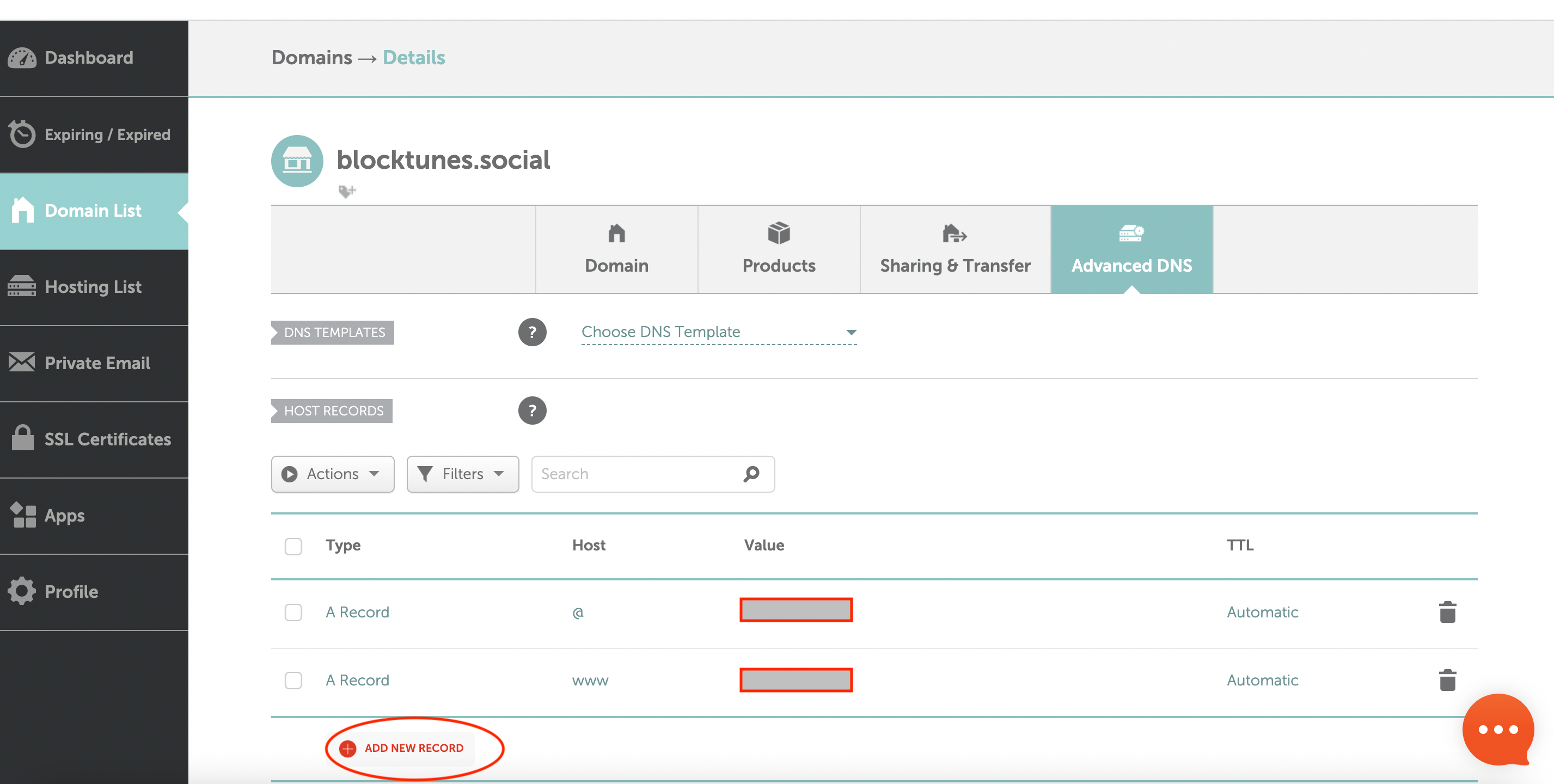
Task: Click the Type column header
Action: (342, 545)
